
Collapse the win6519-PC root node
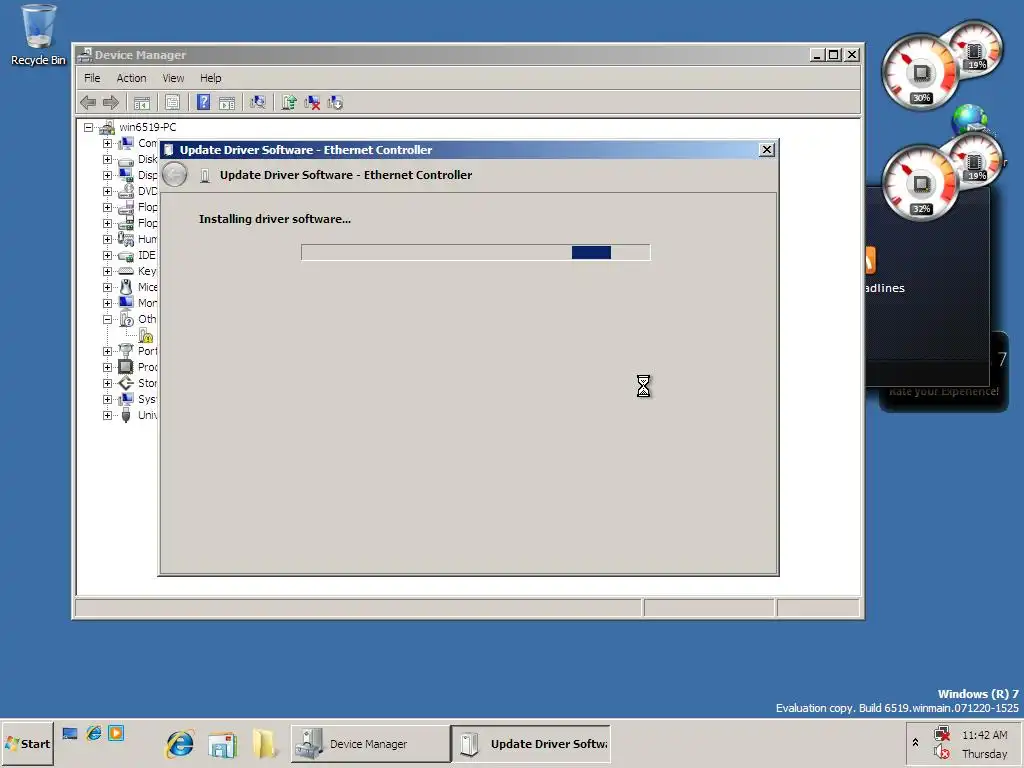click(88, 127)
